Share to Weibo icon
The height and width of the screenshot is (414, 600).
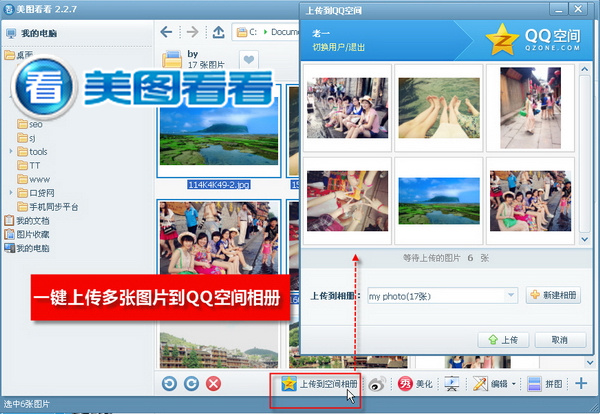point(377,384)
